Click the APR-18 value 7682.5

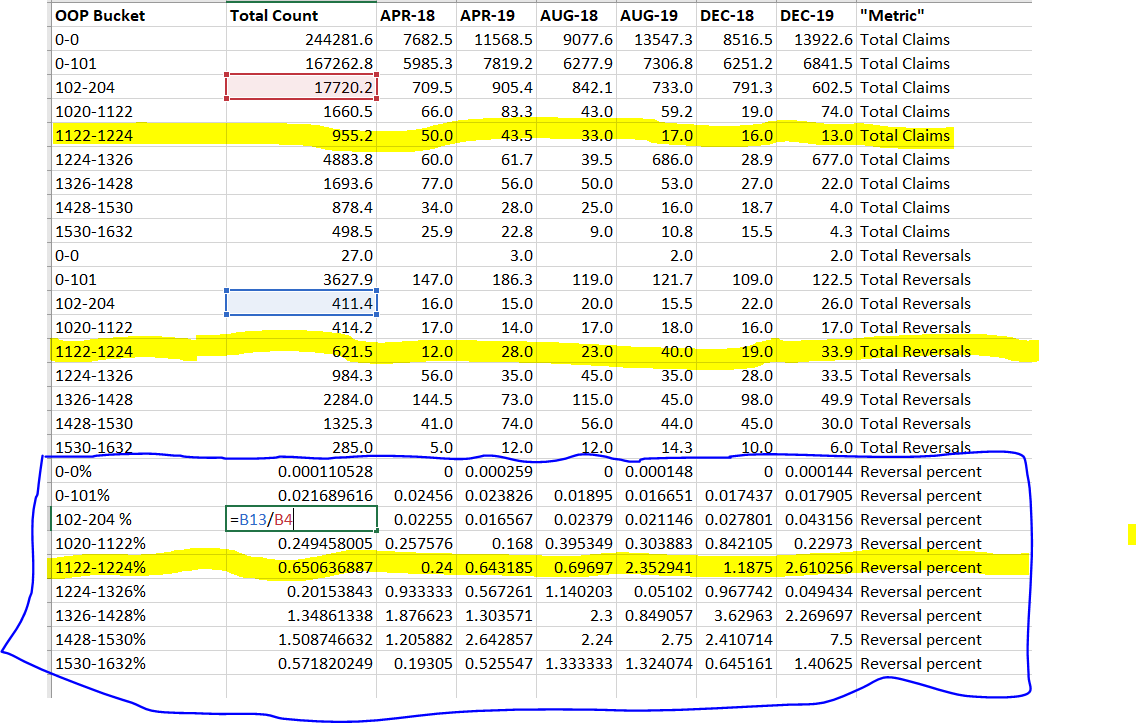[417, 39]
